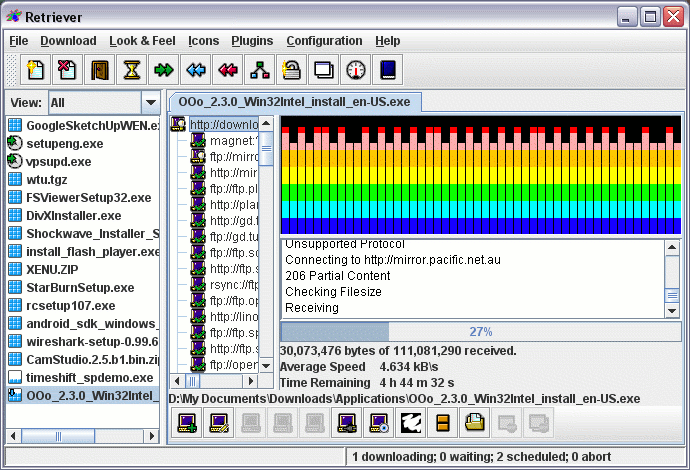Image resolution: width=690 pixels, height=470 pixels.
Task: Click the add mirror computer-with-plus icon
Action: (x=187, y=423)
